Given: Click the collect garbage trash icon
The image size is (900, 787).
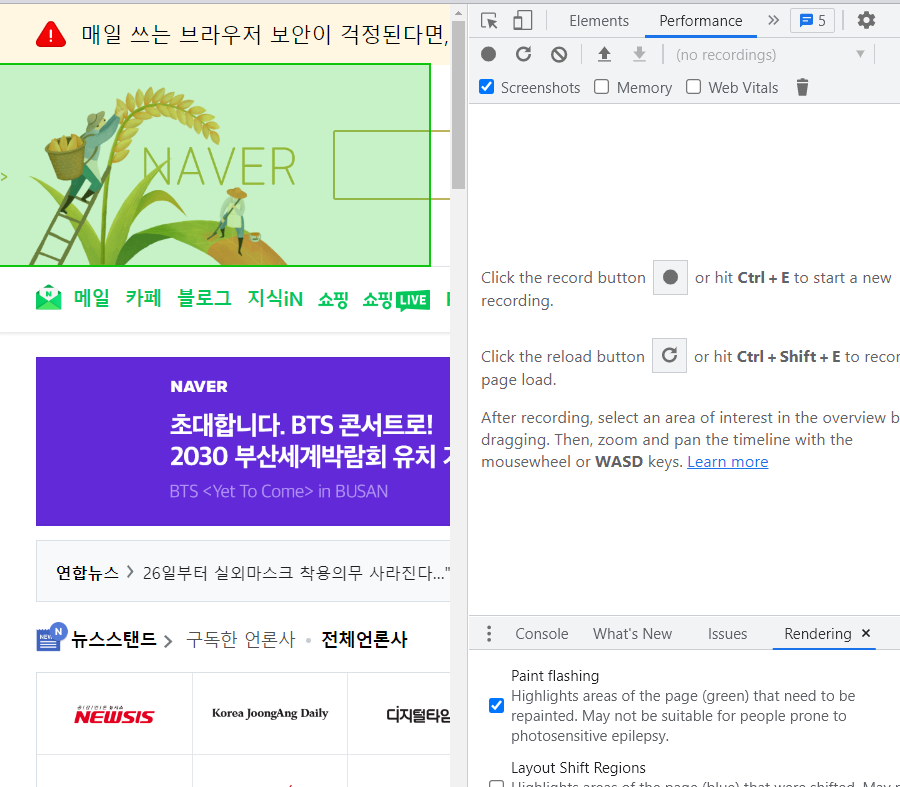Looking at the screenshot, I should [x=802, y=87].
